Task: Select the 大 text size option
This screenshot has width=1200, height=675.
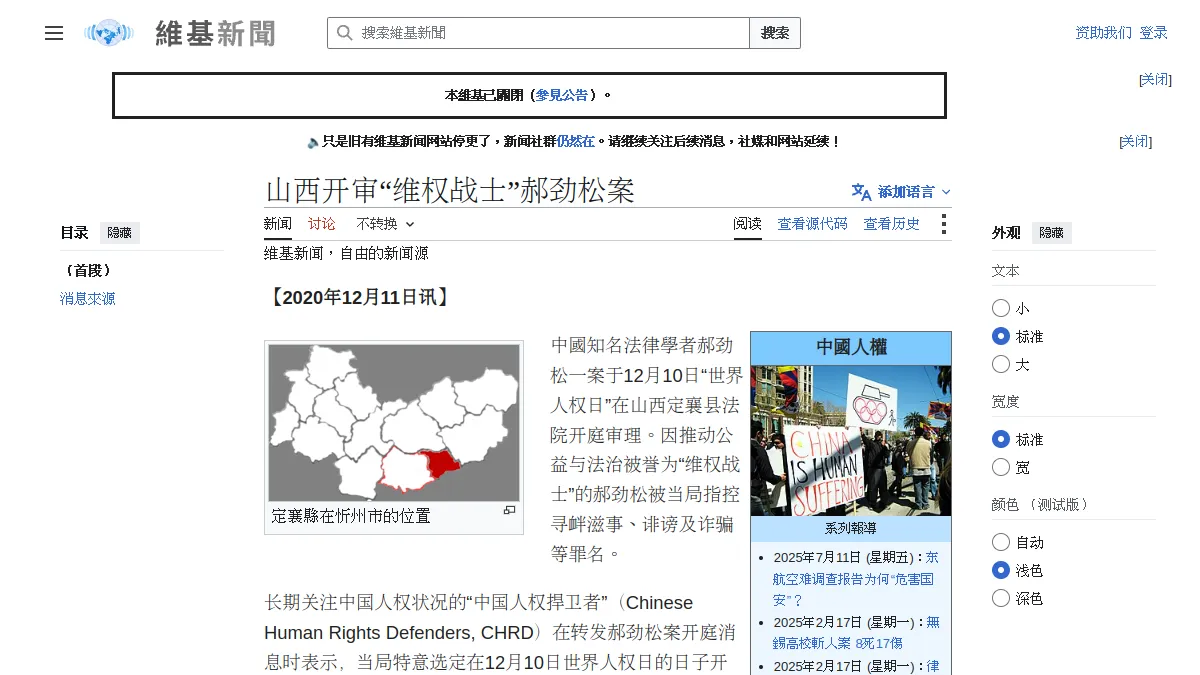Action: coord(1001,364)
